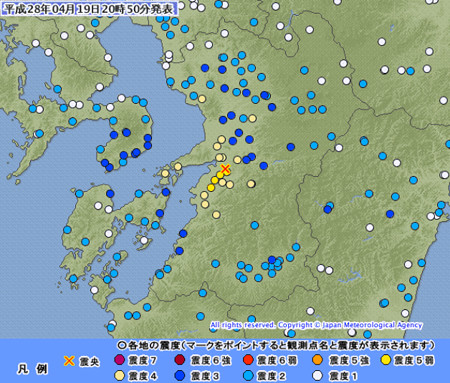Click white station marker on small island off Amakusa
450x383 pixels.
tap(144, 240)
